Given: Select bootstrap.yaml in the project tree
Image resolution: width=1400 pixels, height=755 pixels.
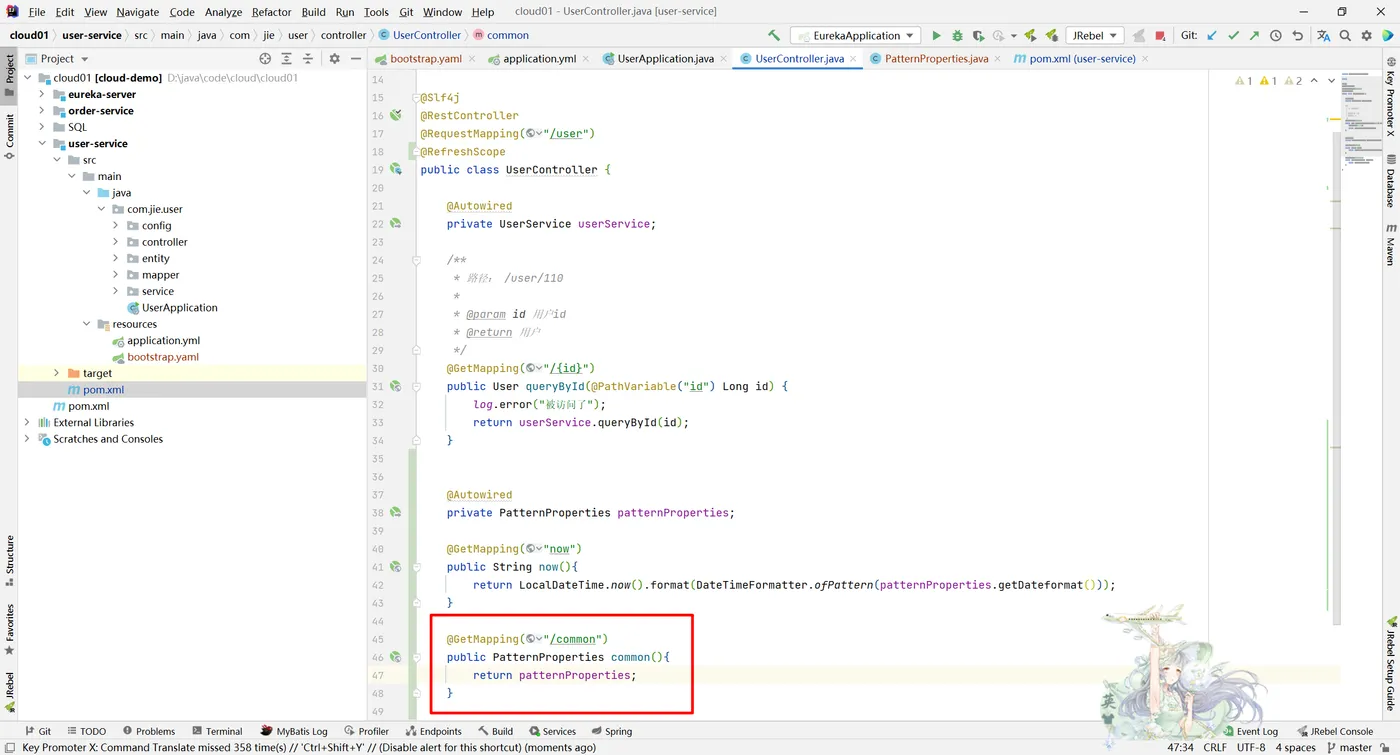Looking at the screenshot, I should point(156,357).
